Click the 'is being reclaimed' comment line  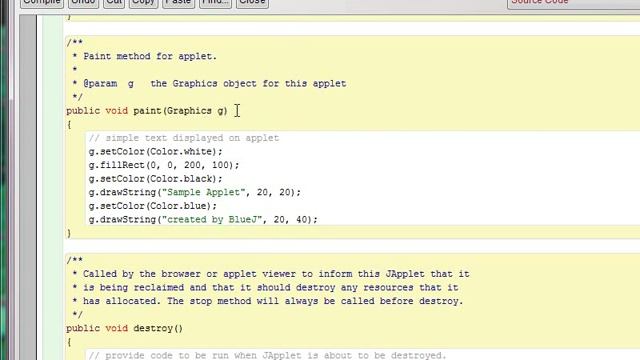[x=265, y=288]
